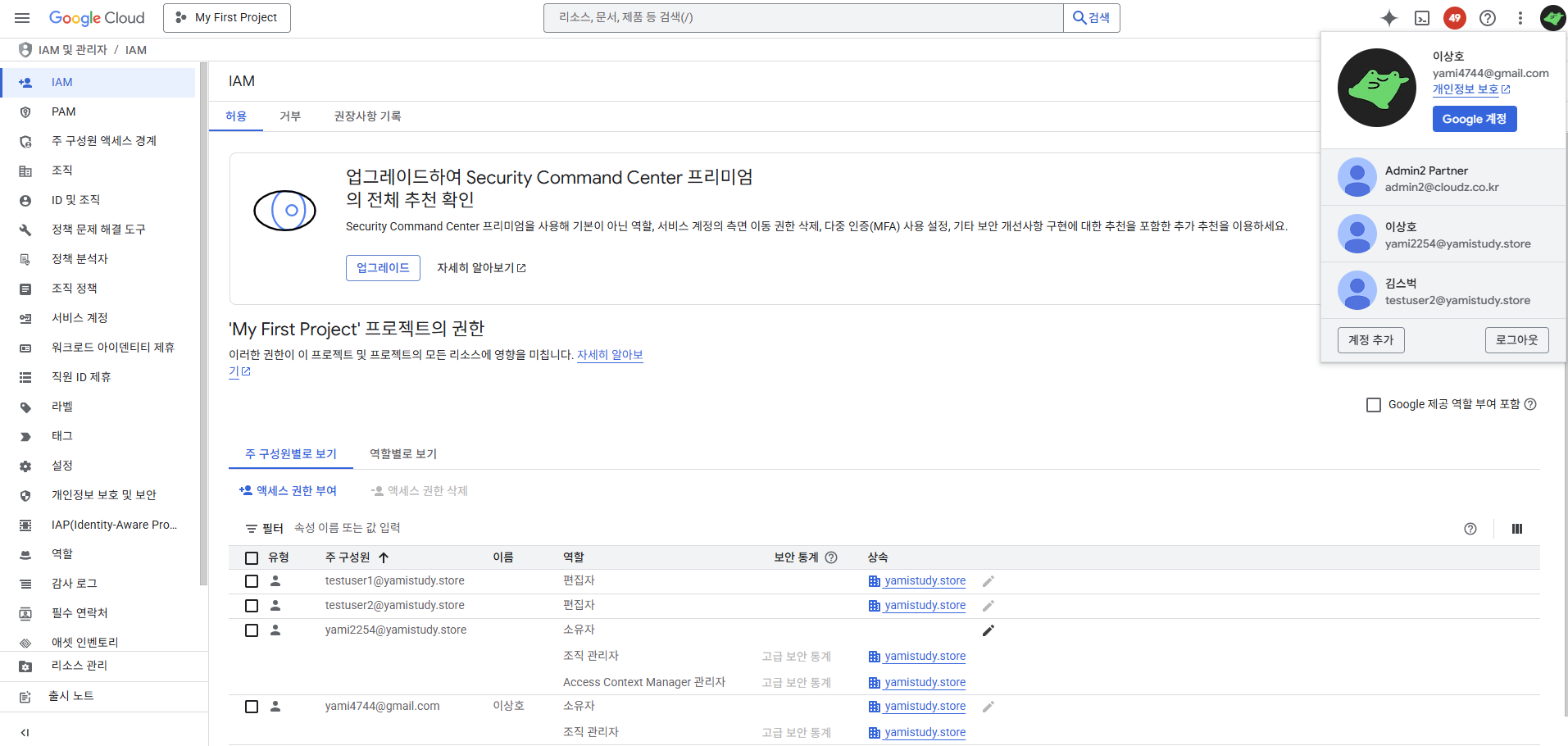Image resolution: width=1568 pixels, height=746 pixels.
Task: Switch to the 거부 tab
Action: [290, 116]
